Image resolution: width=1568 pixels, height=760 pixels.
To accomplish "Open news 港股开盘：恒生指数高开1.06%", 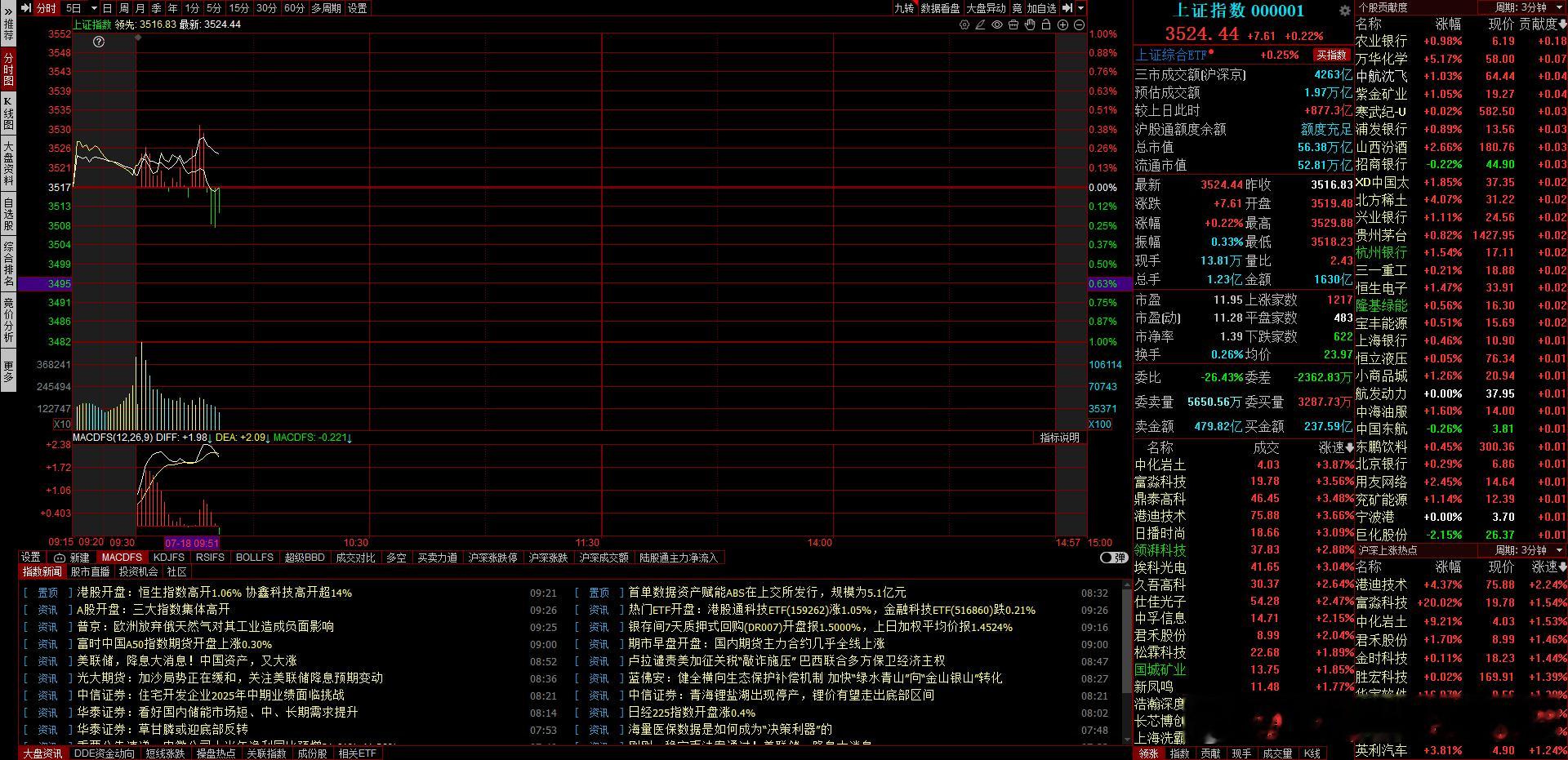I will pyautogui.click(x=214, y=593).
